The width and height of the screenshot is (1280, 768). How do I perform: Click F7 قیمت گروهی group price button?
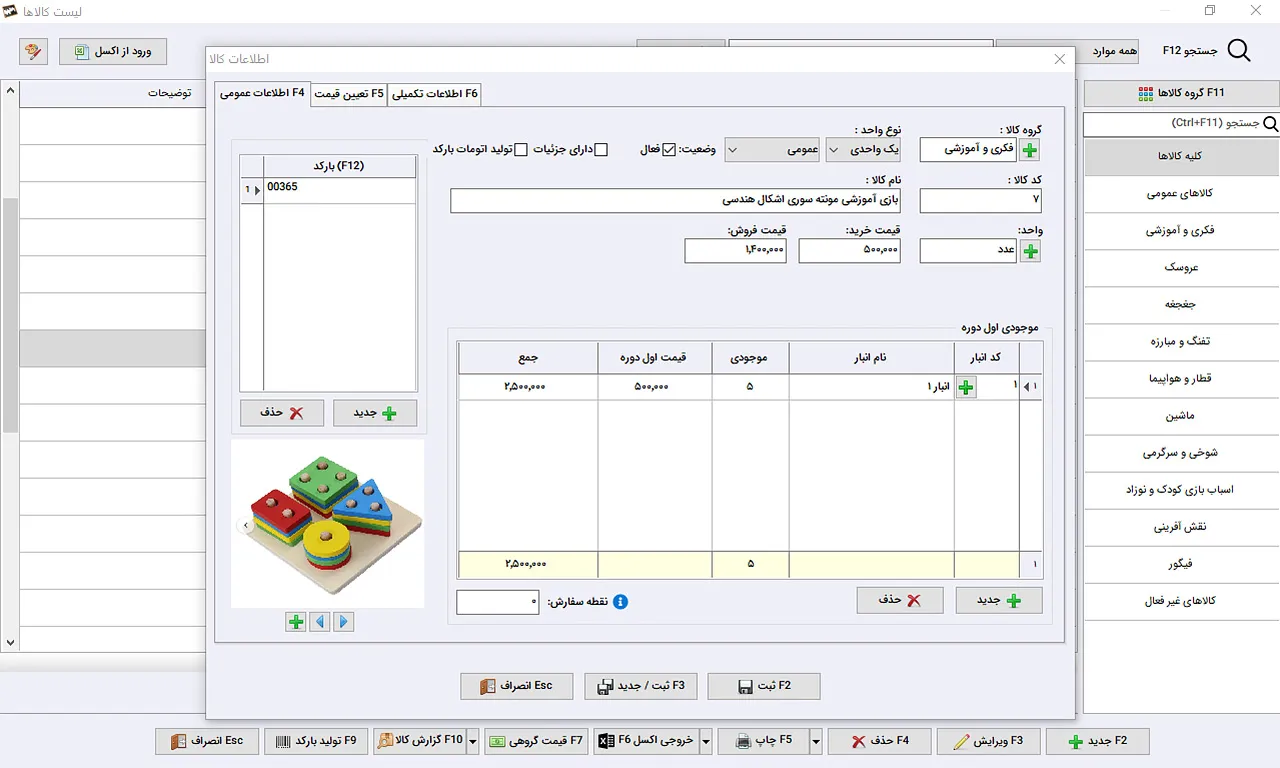pos(537,741)
